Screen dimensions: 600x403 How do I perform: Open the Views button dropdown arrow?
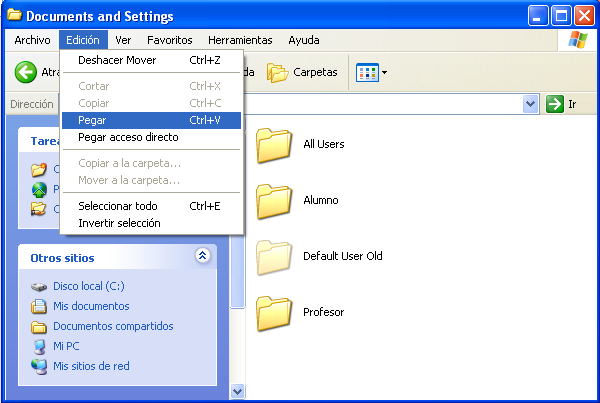click(384, 72)
